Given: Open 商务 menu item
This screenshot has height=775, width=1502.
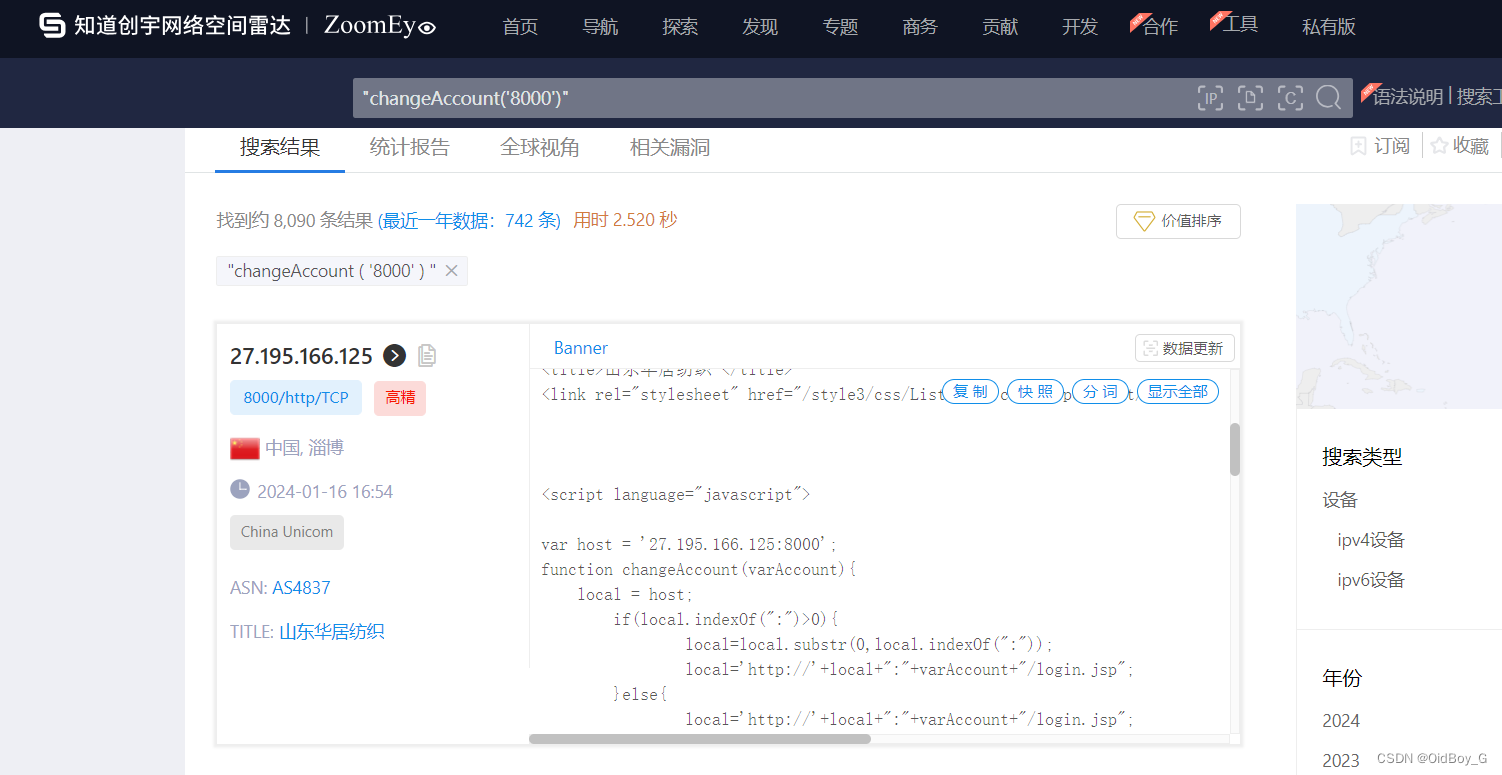Looking at the screenshot, I should (x=920, y=27).
